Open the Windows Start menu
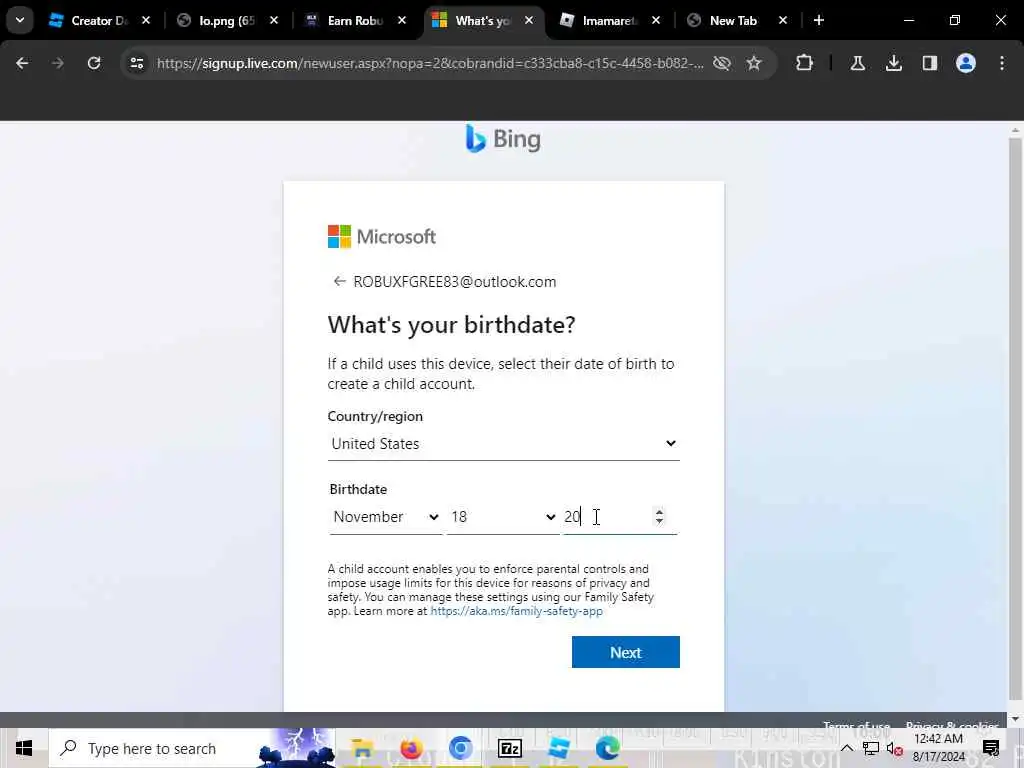 pyautogui.click(x=24, y=748)
